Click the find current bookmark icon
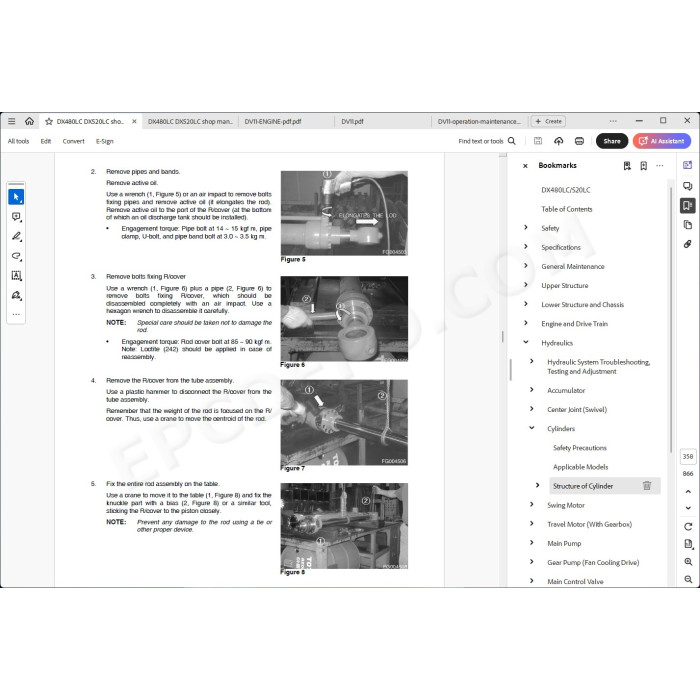The width and height of the screenshot is (700, 700). tap(627, 166)
